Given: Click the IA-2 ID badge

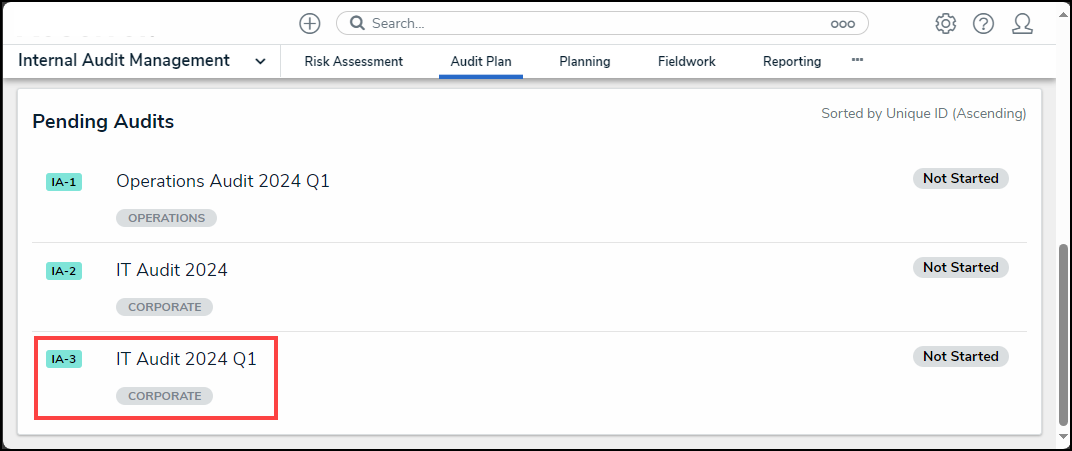Looking at the screenshot, I should [x=64, y=271].
